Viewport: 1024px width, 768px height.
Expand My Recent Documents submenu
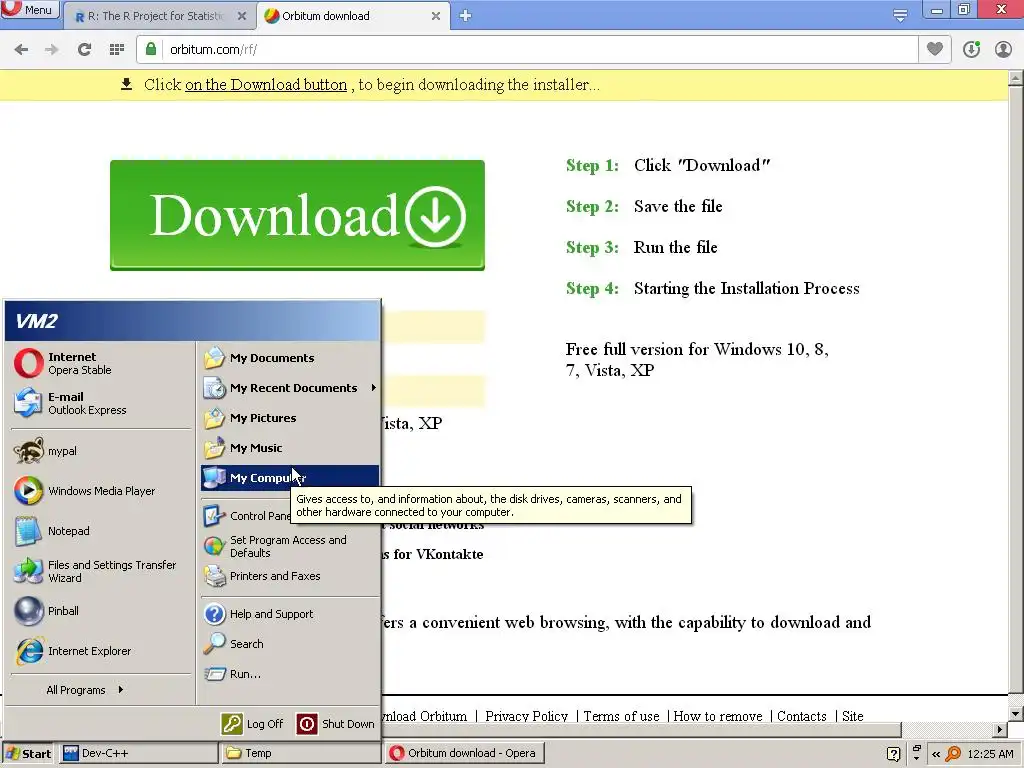(290, 388)
